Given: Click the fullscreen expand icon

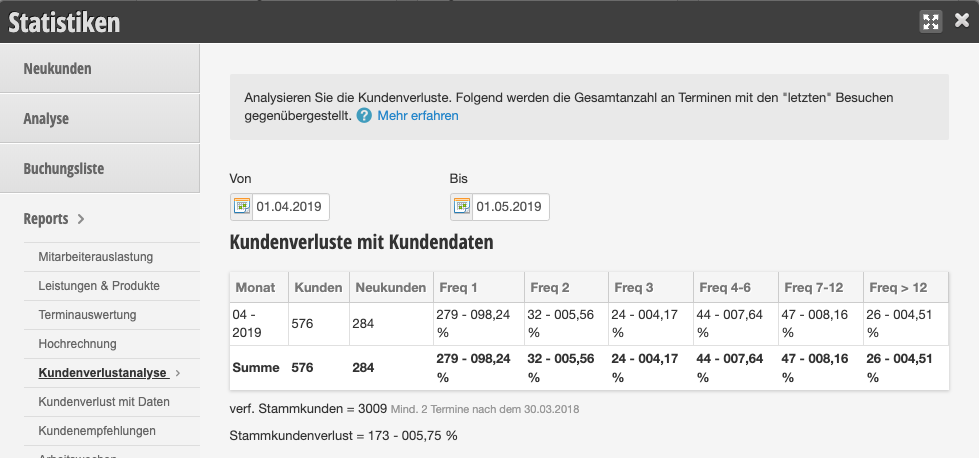Looking at the screenshot, I should (x=931, y=21).
